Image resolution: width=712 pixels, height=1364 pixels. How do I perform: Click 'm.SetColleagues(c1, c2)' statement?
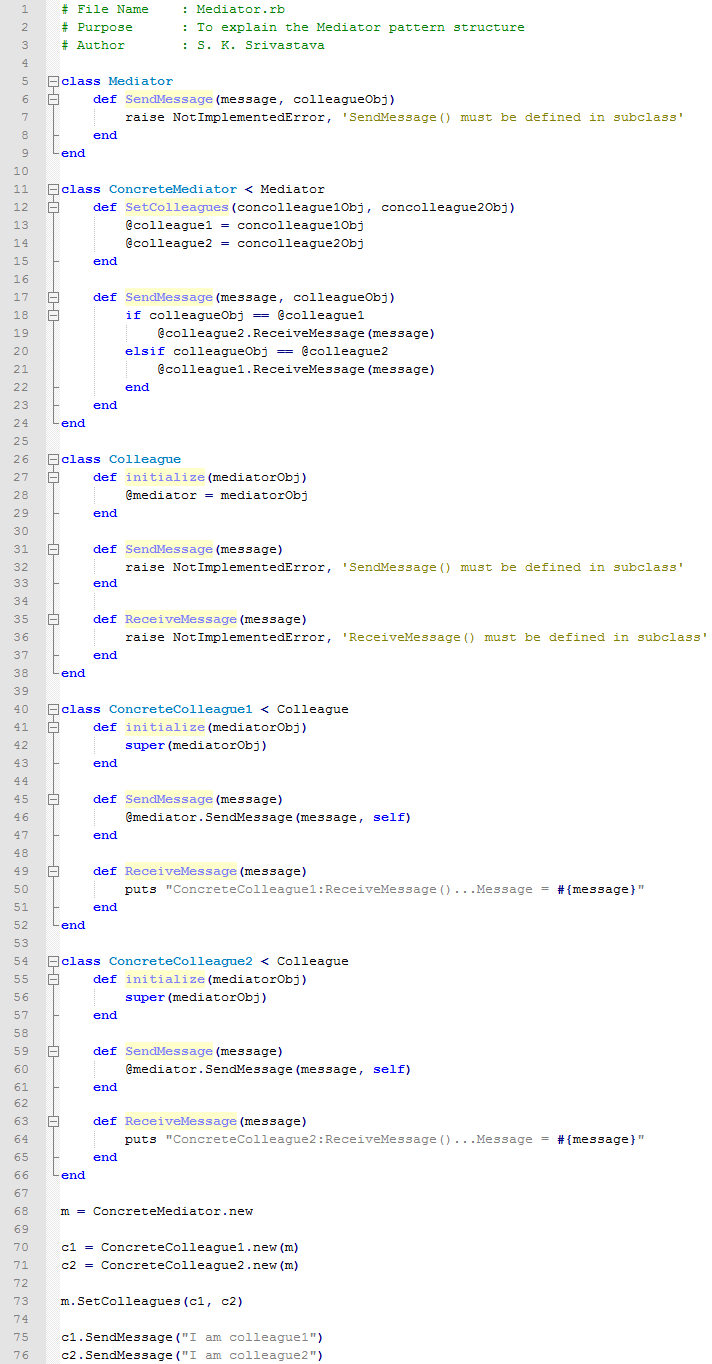pos(152,1301)
